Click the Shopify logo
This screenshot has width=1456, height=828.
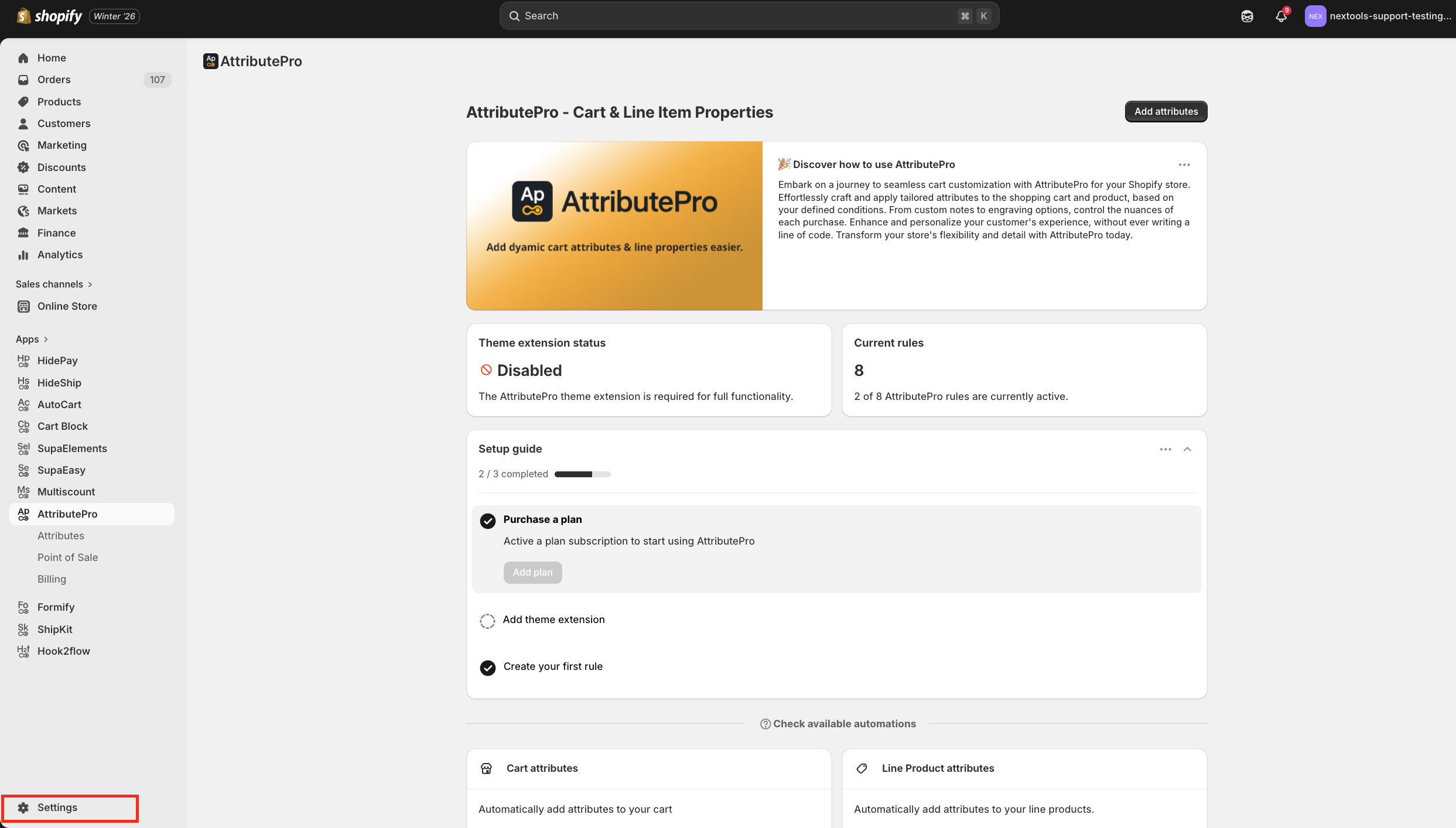click(x=50, y=16)
